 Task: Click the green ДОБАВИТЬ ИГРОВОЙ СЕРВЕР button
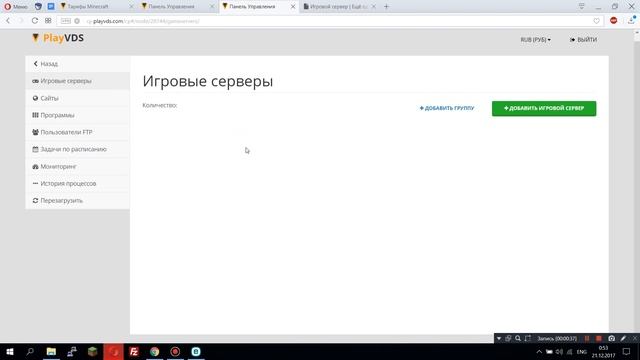point(544,108)
